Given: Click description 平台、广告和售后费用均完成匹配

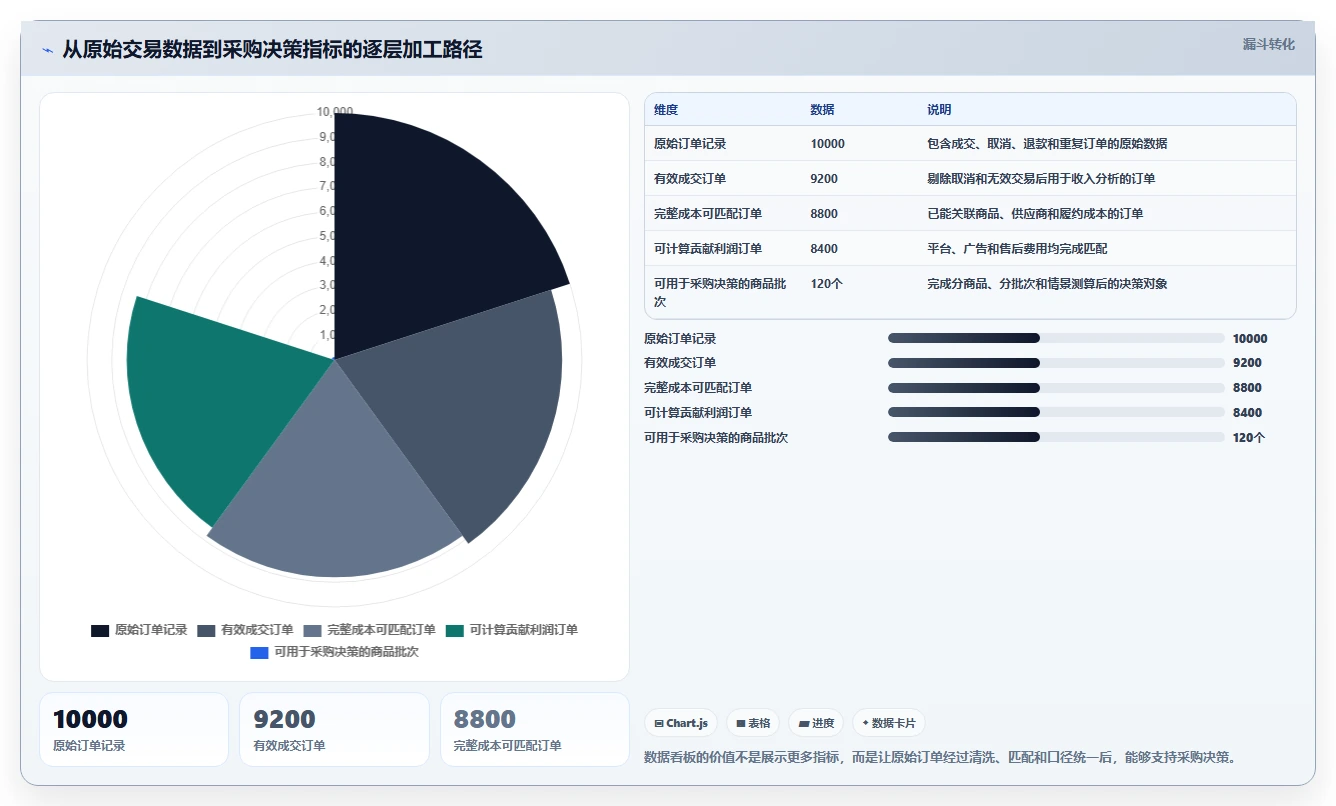Looking at the screenshot, I should point(1017,249).
